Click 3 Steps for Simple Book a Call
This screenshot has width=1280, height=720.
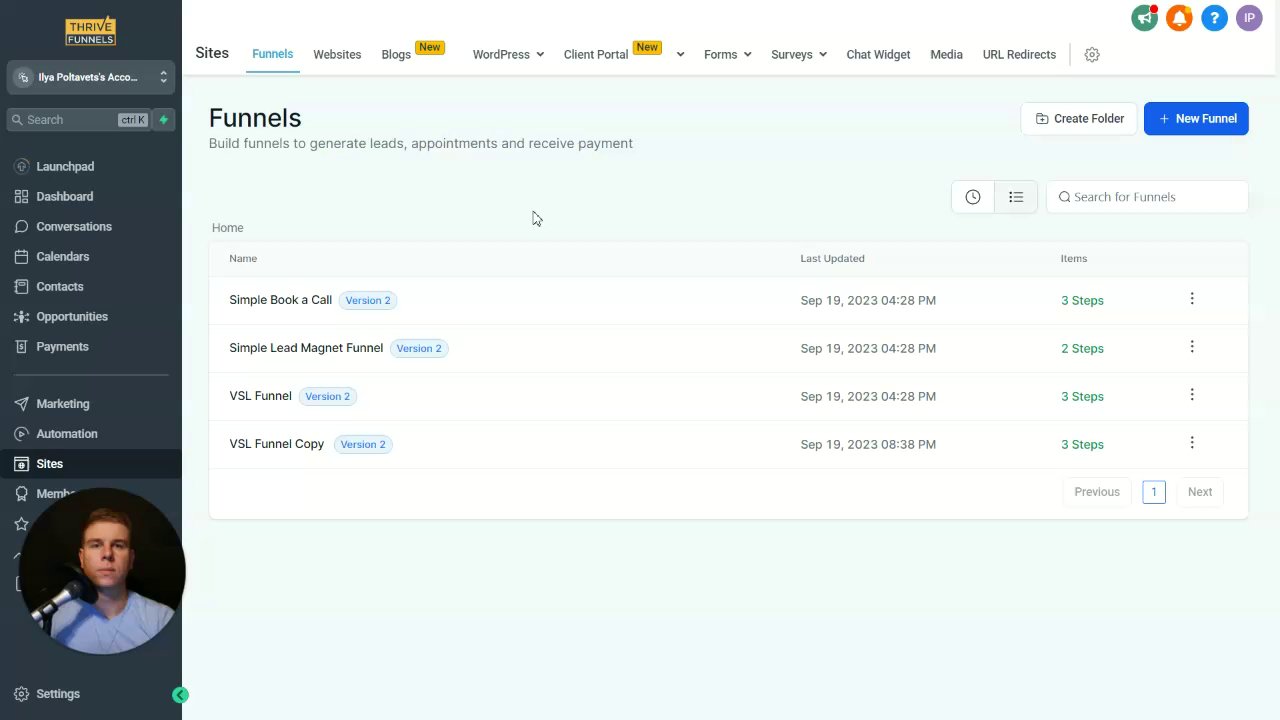click(1082, 301)
